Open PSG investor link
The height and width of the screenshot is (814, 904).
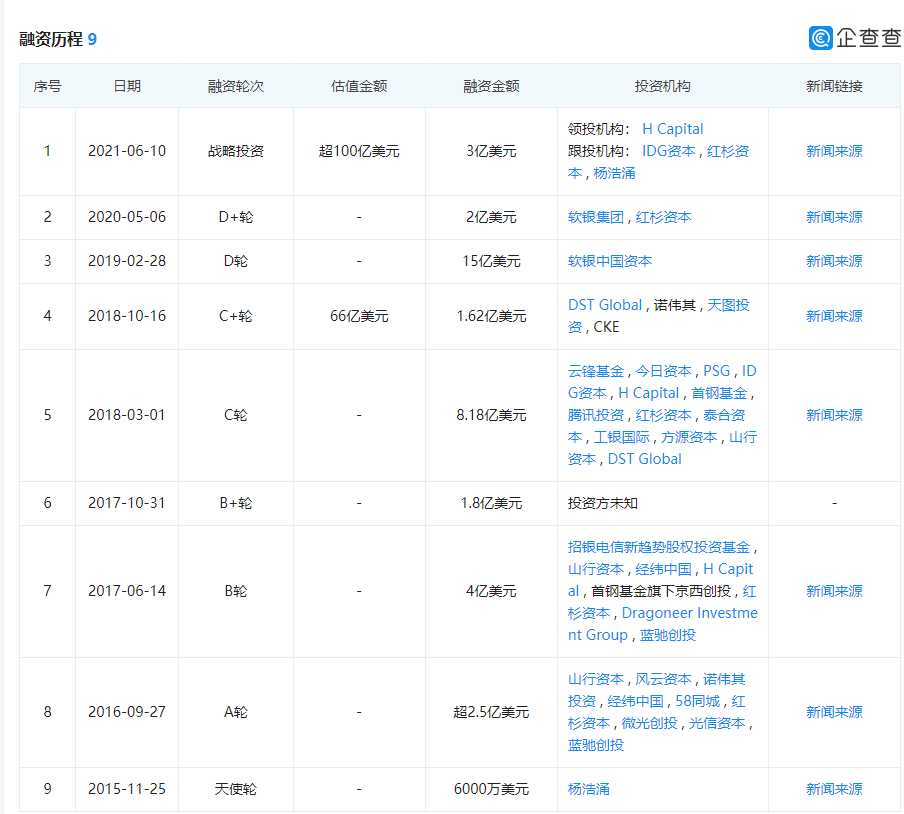click(x=717, y=371)
